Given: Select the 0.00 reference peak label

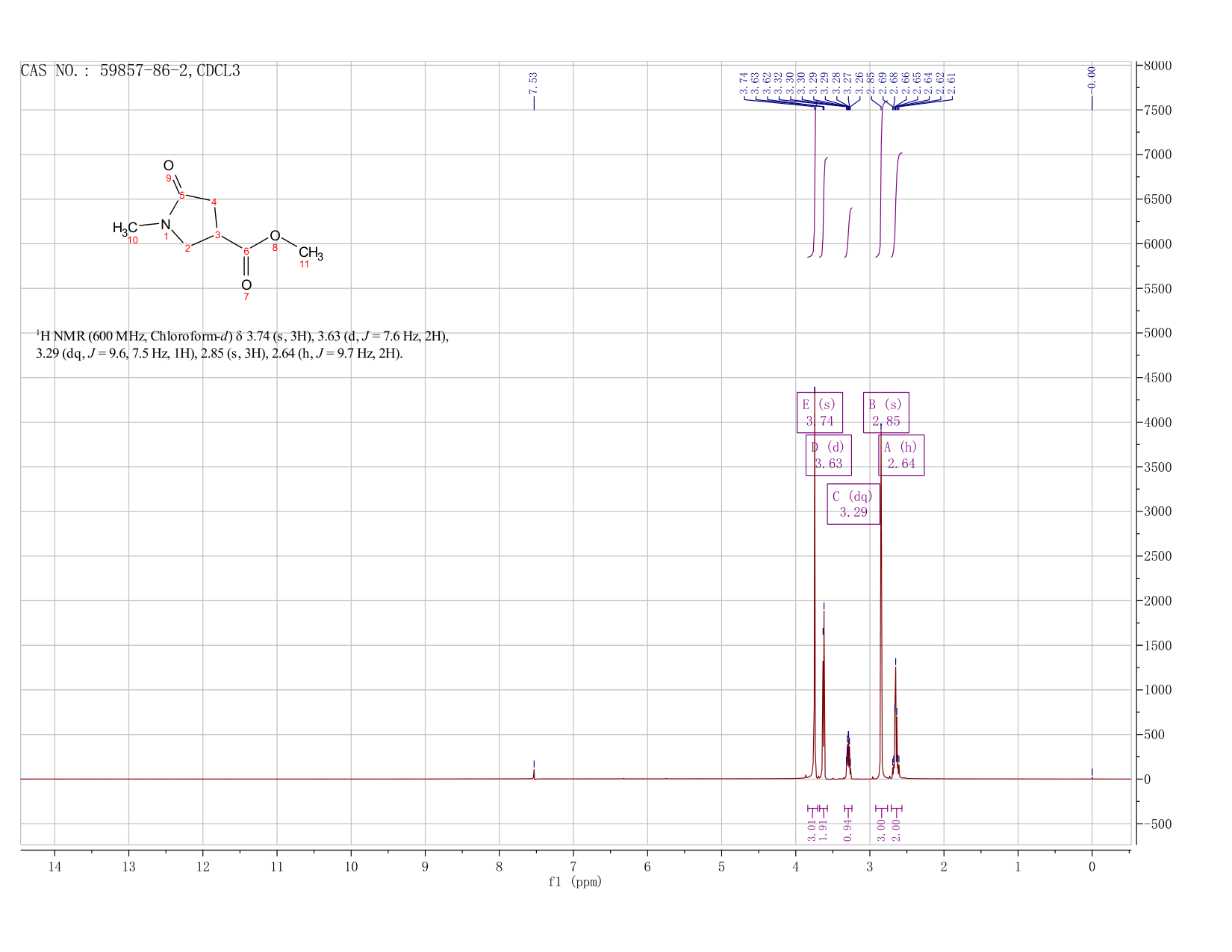Looking at the screenshot, I should click(1092, 78).
